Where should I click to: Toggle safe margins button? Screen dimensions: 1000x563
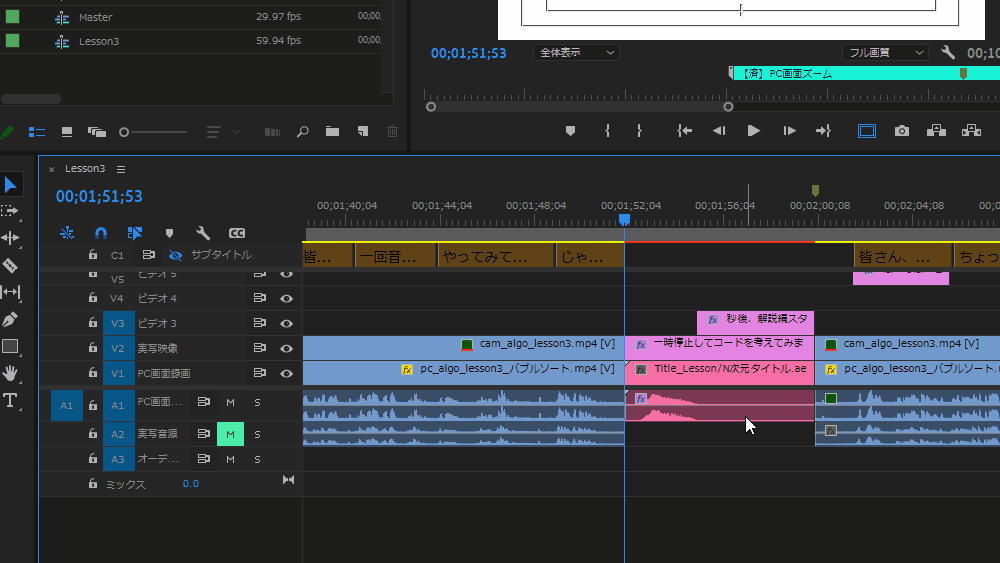pyautogui.click(x=867, y=131)
